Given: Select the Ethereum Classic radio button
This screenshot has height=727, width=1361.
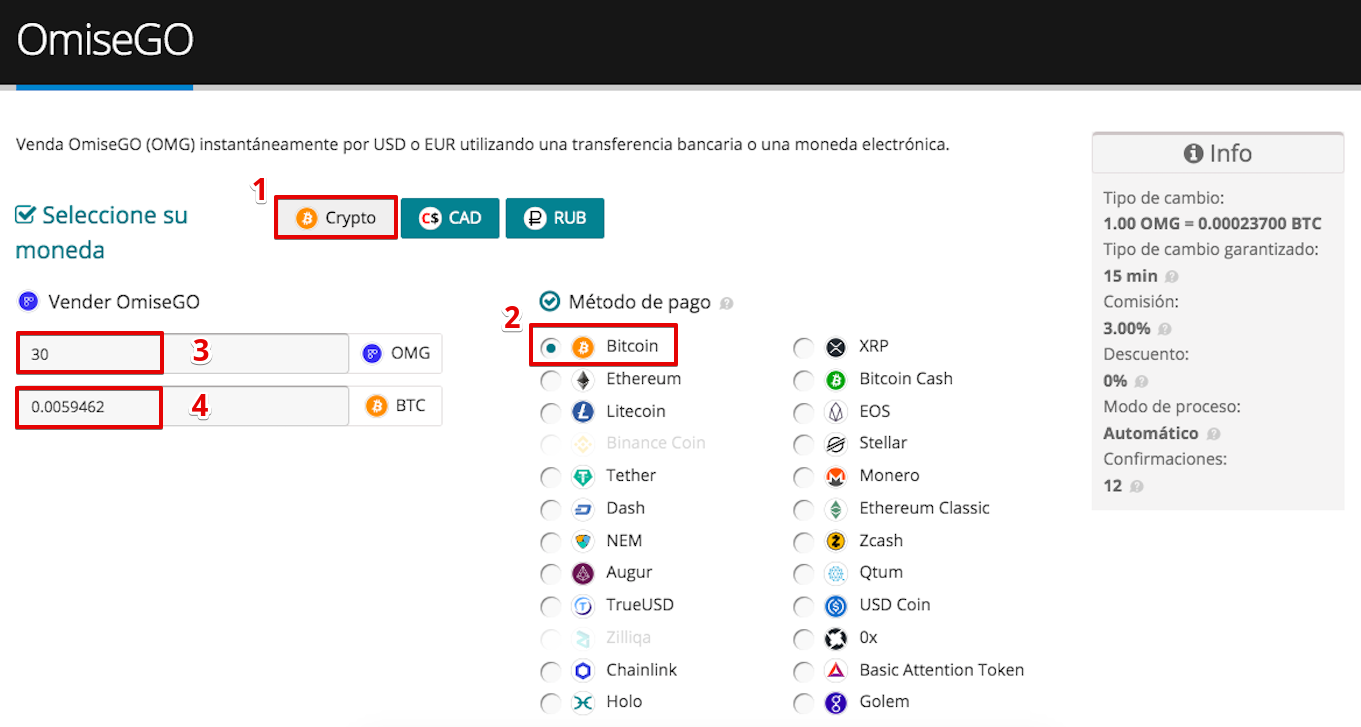Looking at the screenshot, I should point(803,509).
